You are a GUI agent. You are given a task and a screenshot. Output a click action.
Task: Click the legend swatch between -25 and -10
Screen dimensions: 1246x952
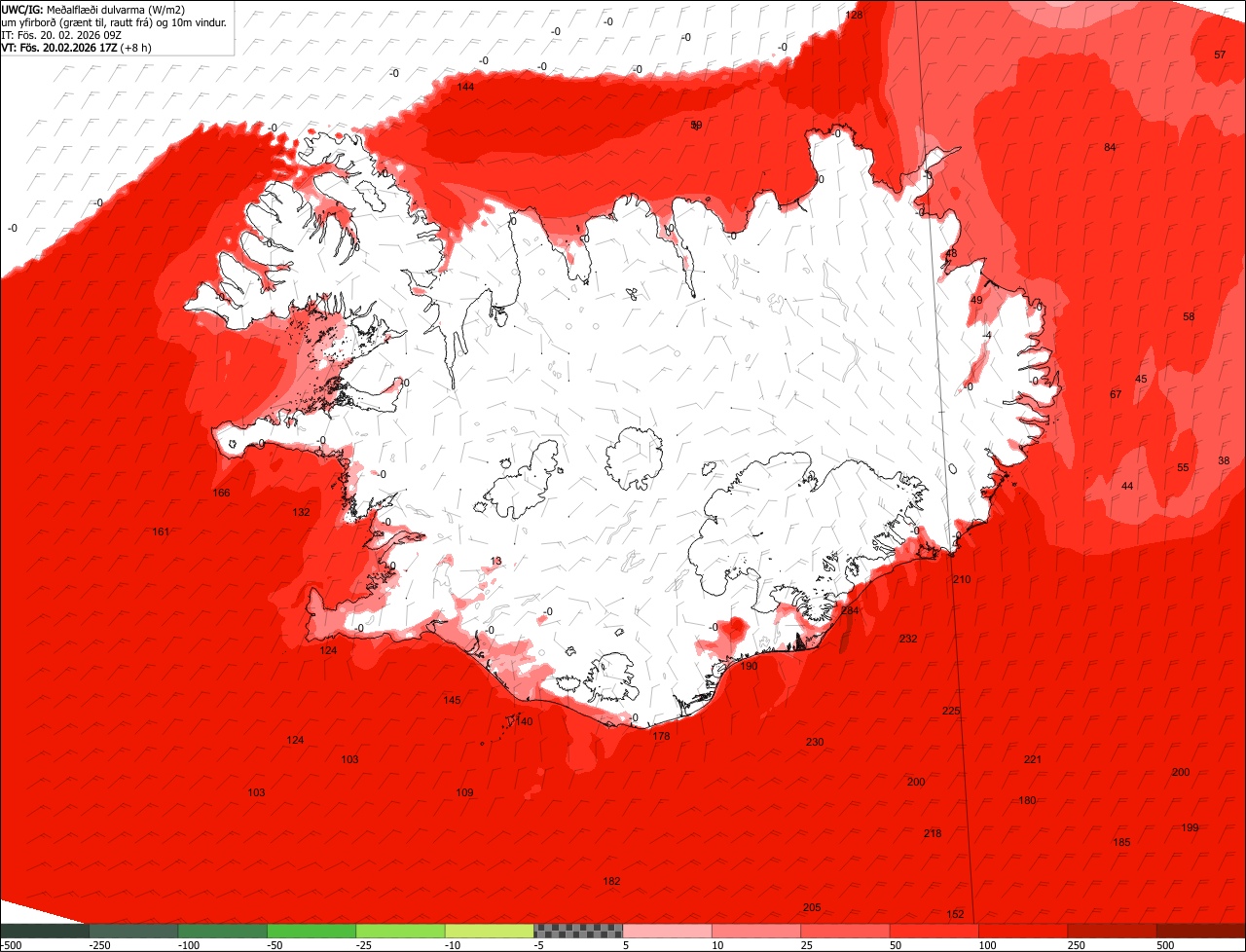400,931
